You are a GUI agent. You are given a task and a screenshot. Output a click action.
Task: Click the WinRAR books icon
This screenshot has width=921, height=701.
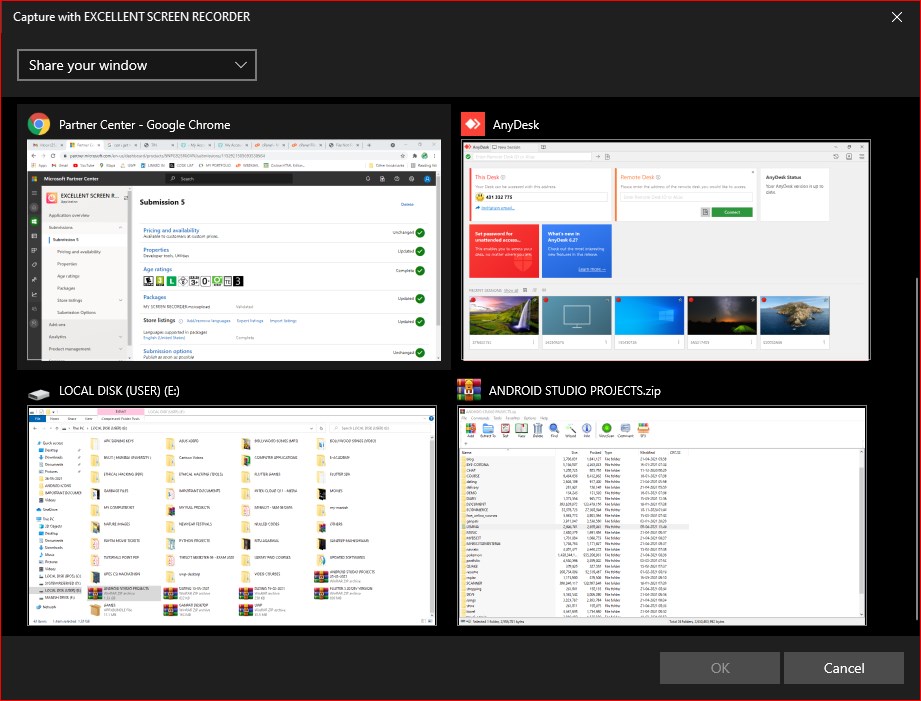click(469, 390)
